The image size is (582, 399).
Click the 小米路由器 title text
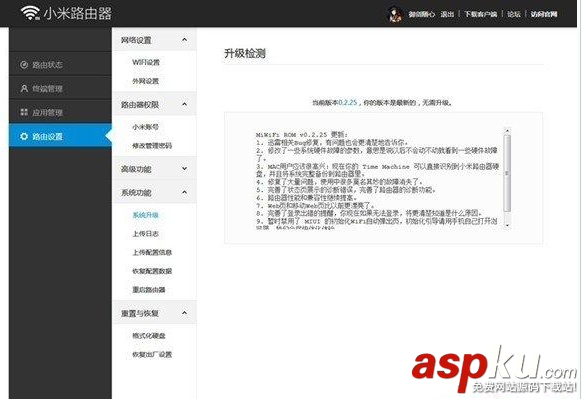click(x=78, y=13)
